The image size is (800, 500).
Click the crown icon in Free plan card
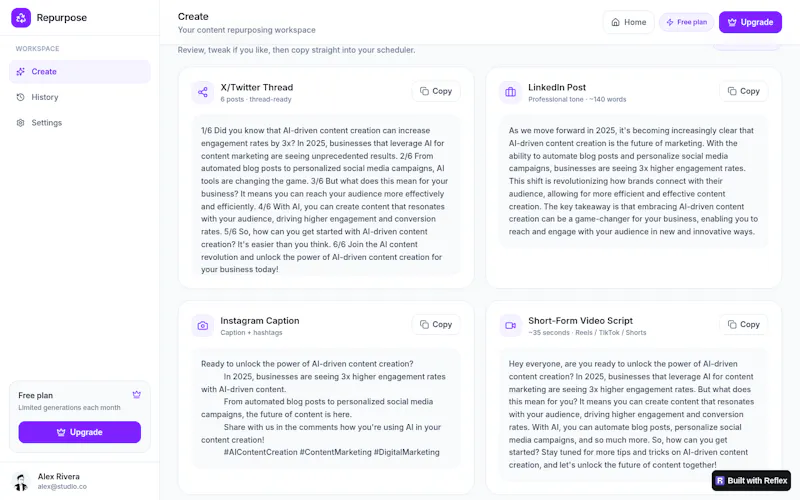[137, 395]
